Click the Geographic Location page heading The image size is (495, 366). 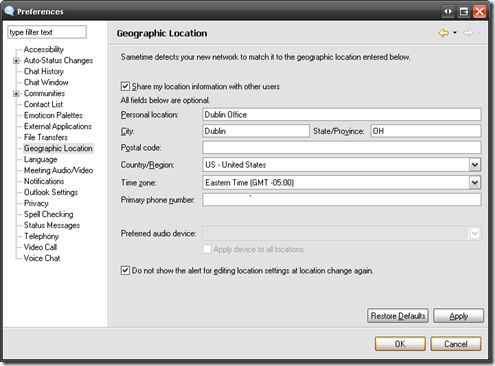coord(162,33)
